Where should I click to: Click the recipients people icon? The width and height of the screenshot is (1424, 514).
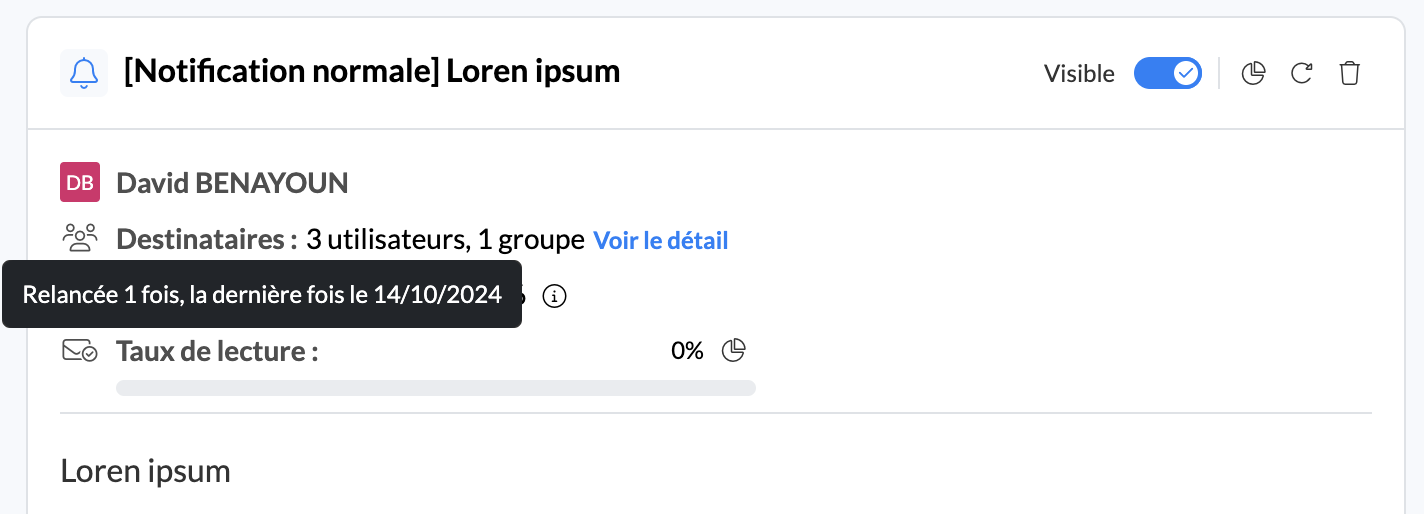pyautogui.click(x=80, y=239)
